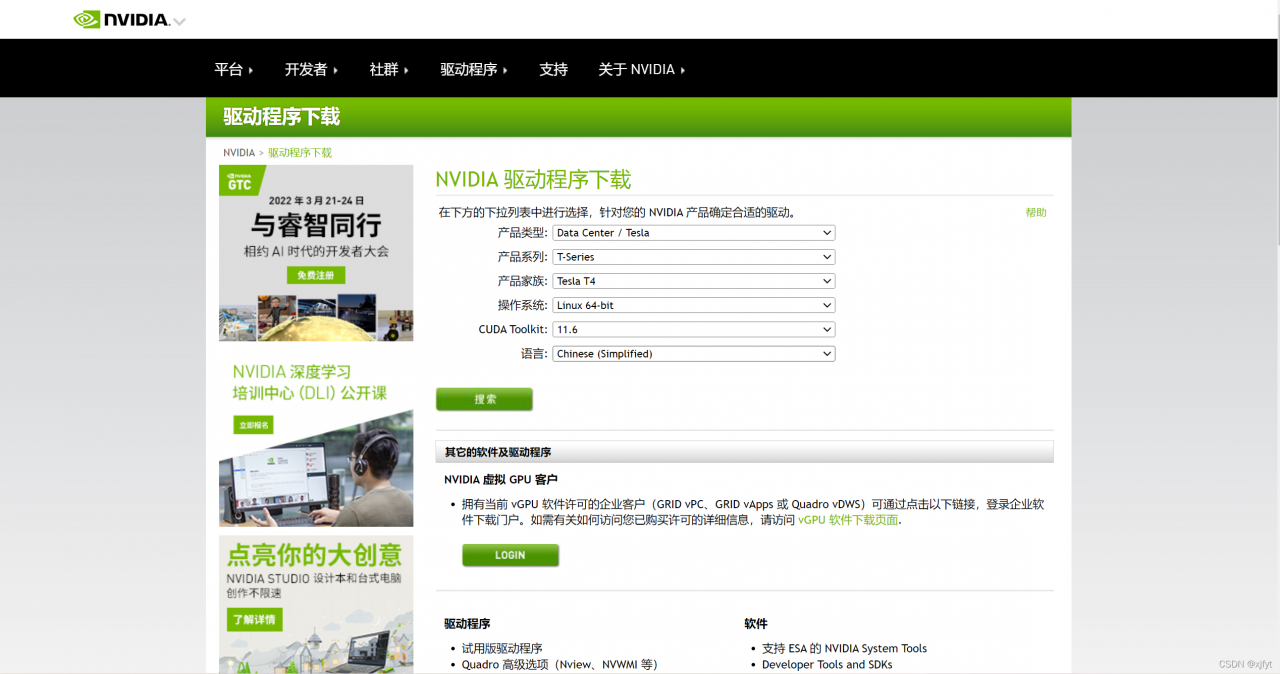Viewport: 1280px width, 674px height.
Task: Open the 驱动程序 menu
Action: point(474,69)
